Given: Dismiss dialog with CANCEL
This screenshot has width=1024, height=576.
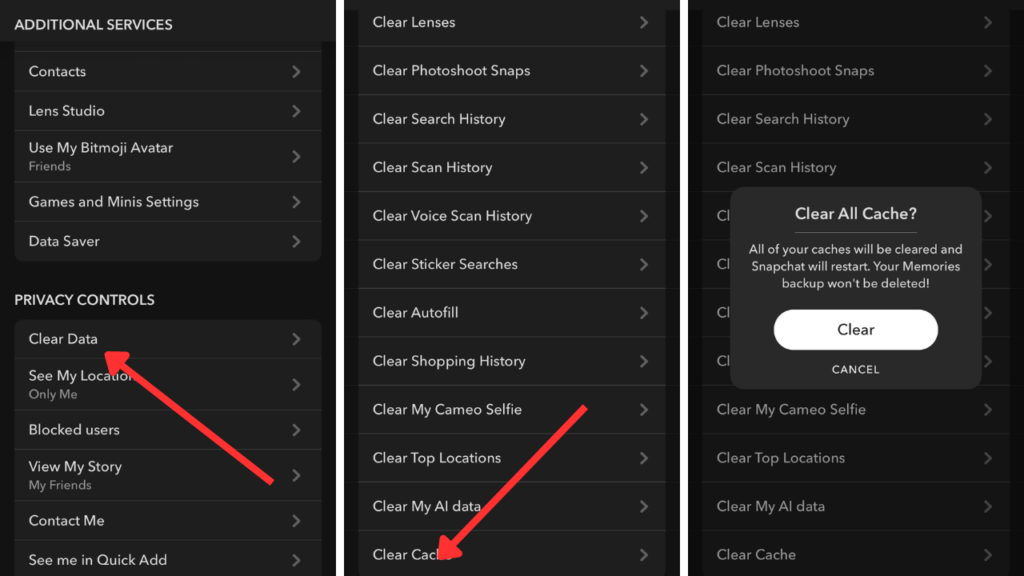Looking at the screenshot, I should (x=856, y=370).
